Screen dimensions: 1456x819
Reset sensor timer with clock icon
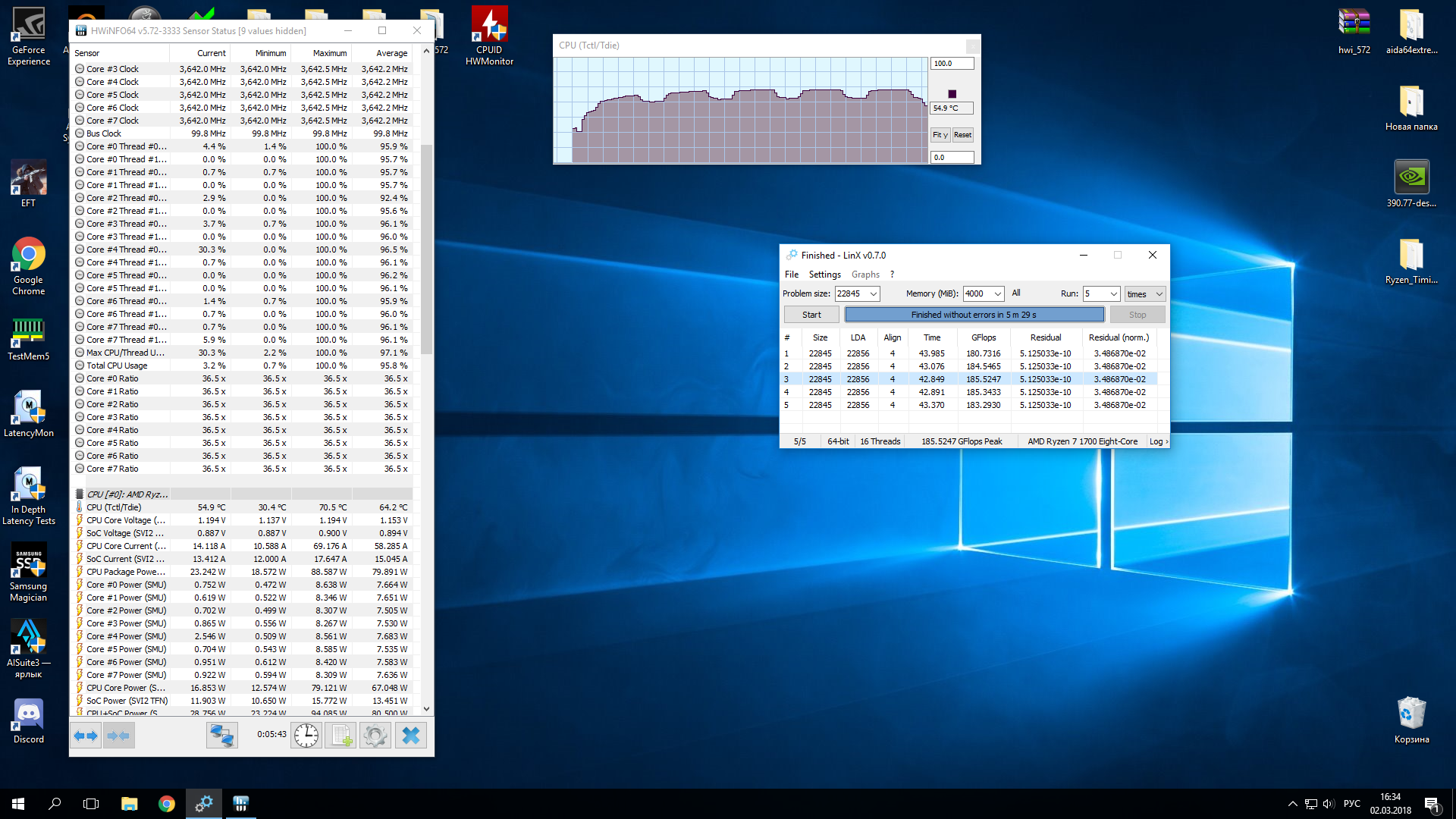[306, 736]
